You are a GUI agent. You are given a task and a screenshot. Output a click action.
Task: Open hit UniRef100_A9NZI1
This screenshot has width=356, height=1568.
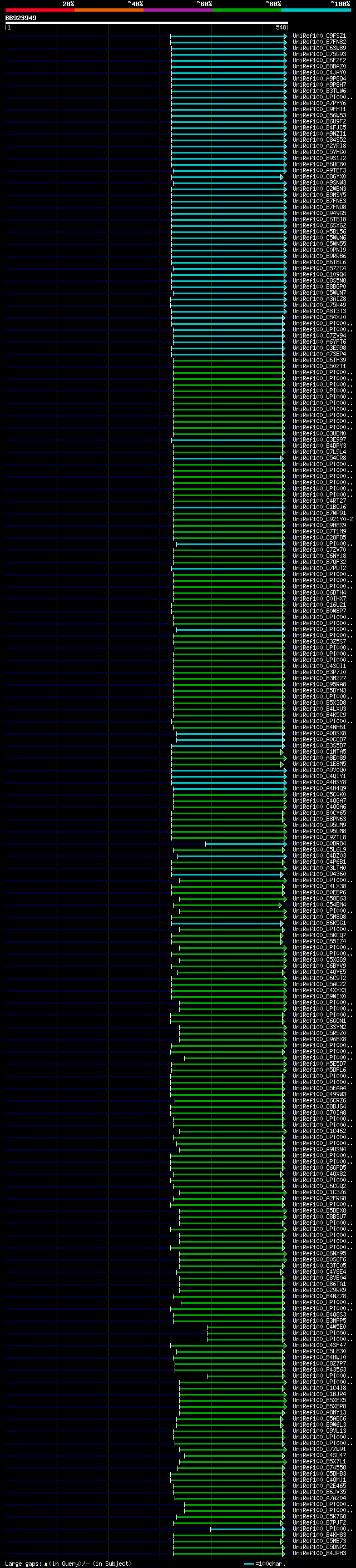click(319, 133)
